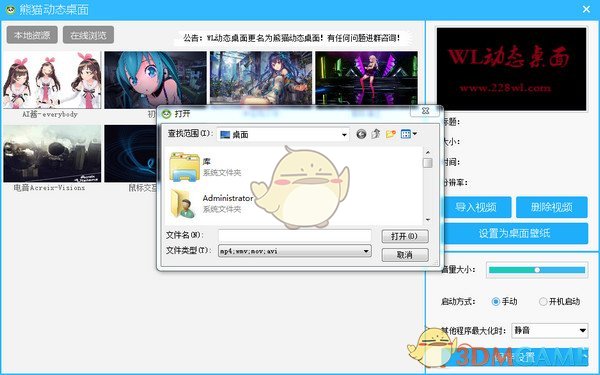Click 设置为桌面壁纸 button

coord(515,233)
